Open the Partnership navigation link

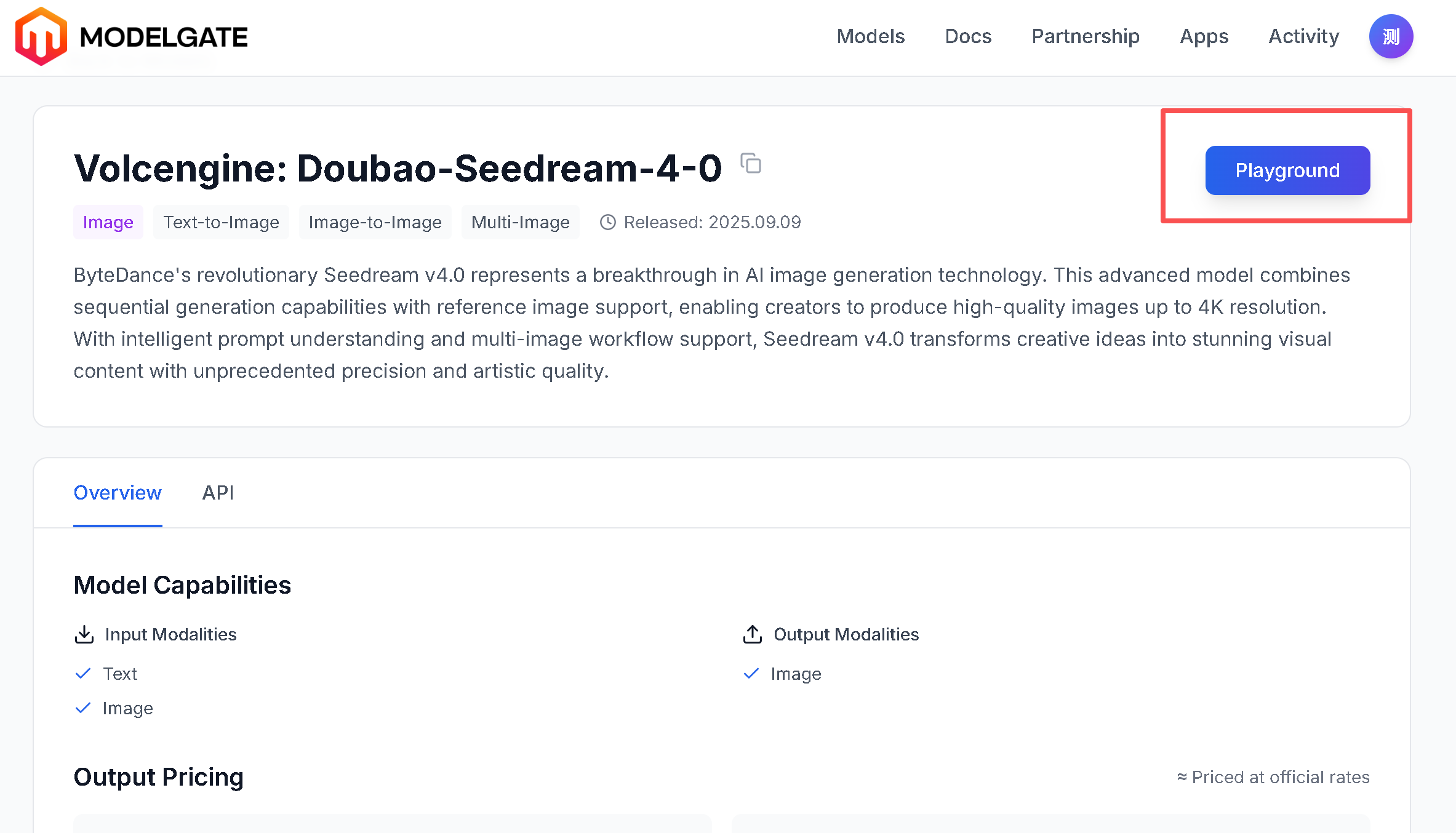pos(1085,36)
